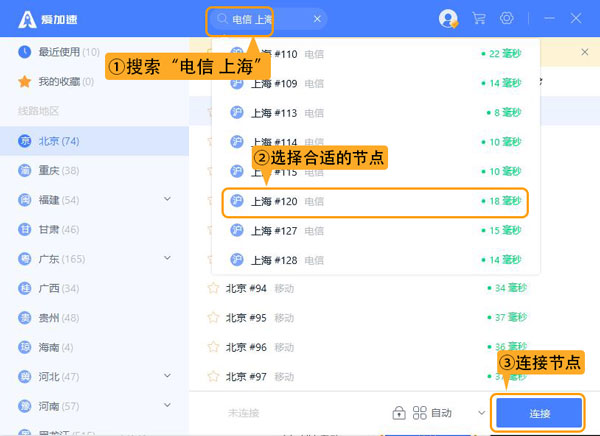Choose search result 上海 #120 电信

375,201
